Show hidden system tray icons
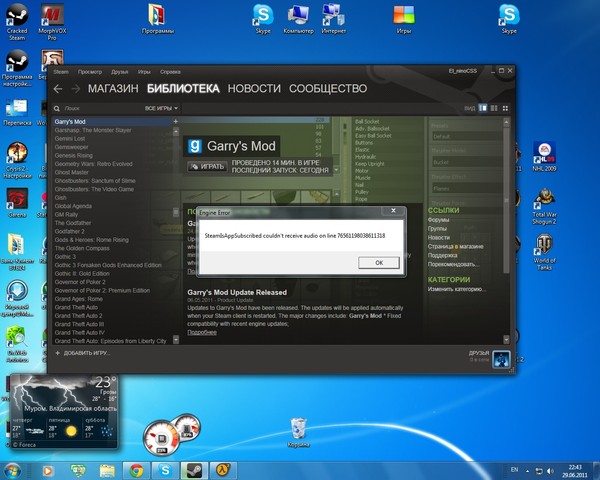 coord(528,471)
